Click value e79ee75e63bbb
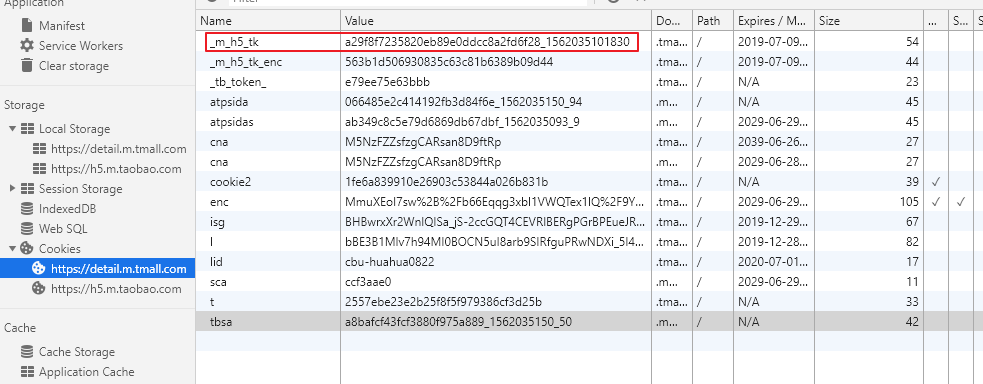The width and height of the screenshot is (983, 384). click(387, 82)
